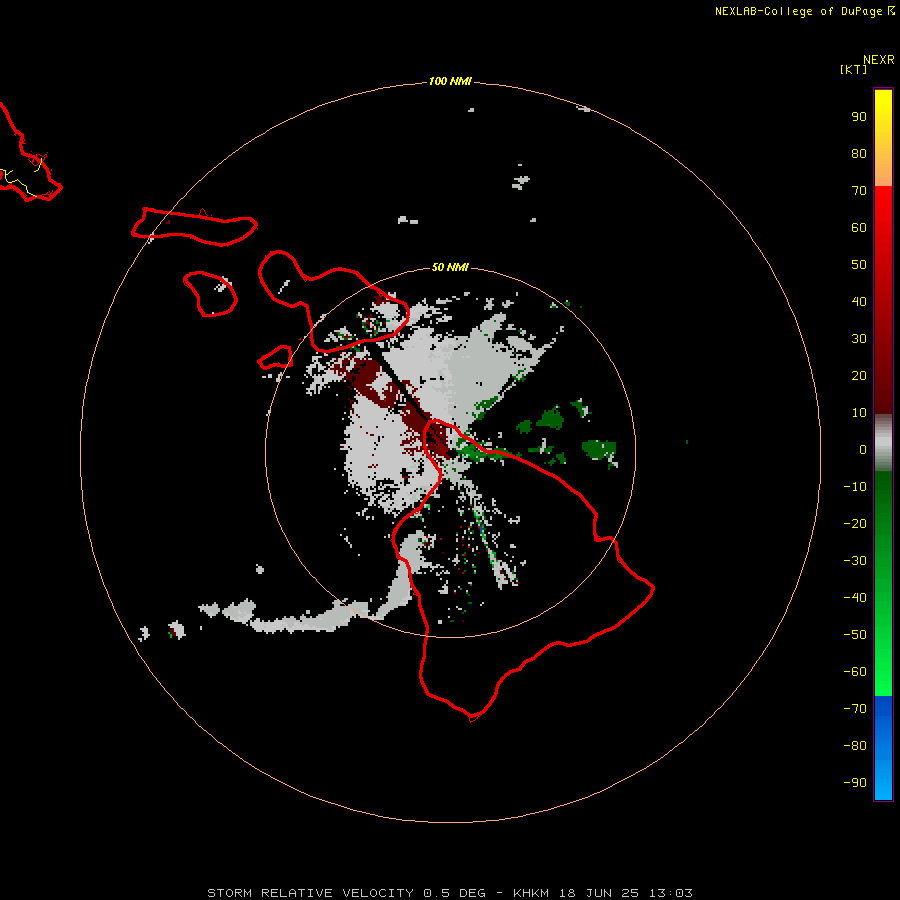Screen dimensions: 900x900
Task: Click the positive 60 scale value
Action: [x=859, y=227]
